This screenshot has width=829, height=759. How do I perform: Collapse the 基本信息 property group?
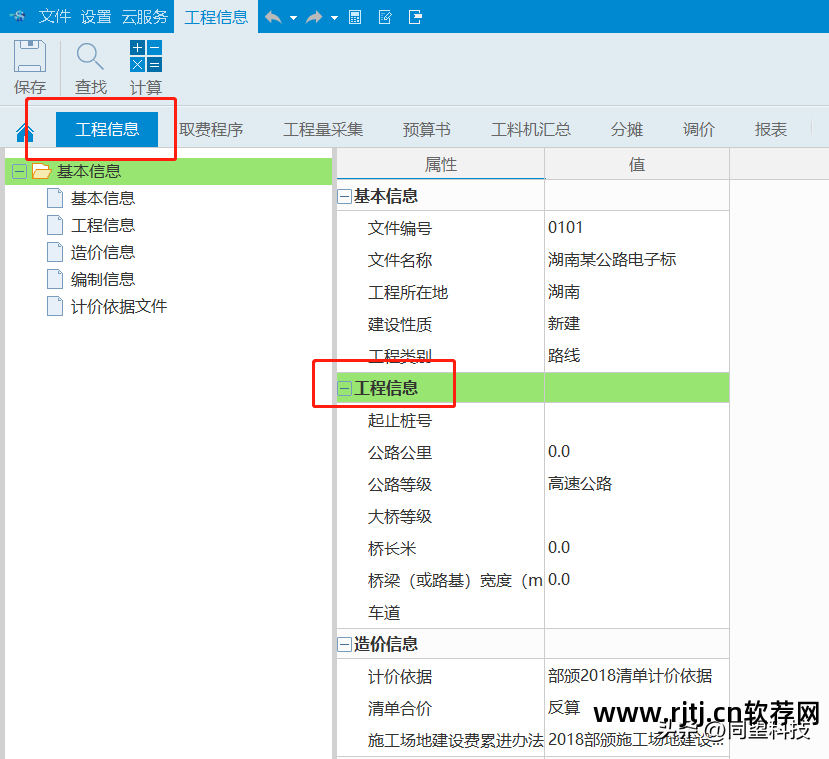pyautogui.click(x=344, y=197)
